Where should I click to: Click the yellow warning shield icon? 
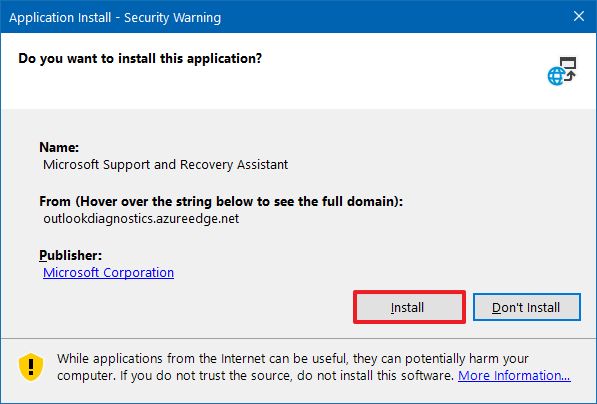tap(31, 367)
